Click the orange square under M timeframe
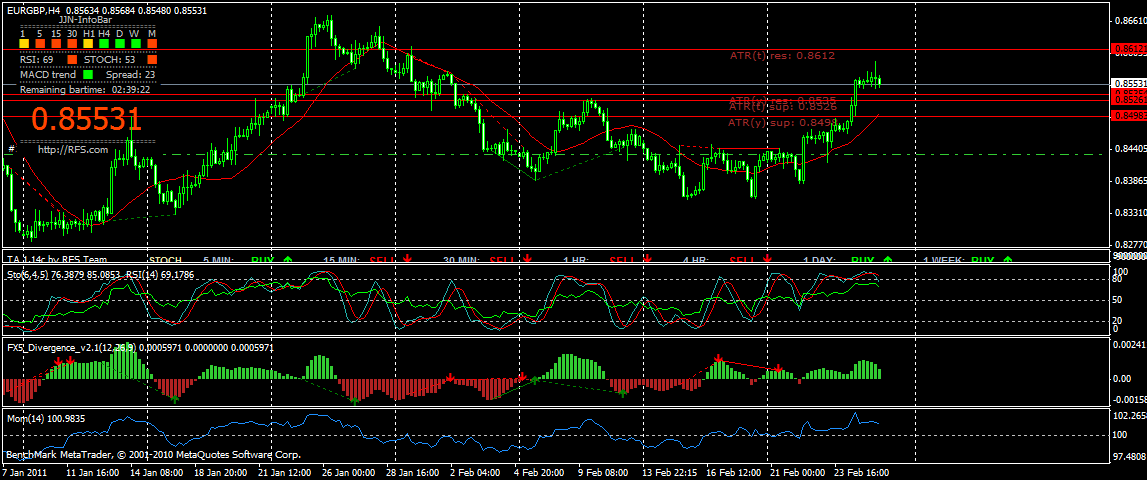The height and width of the screenshot is (480, 1147). tap(152, 44)
